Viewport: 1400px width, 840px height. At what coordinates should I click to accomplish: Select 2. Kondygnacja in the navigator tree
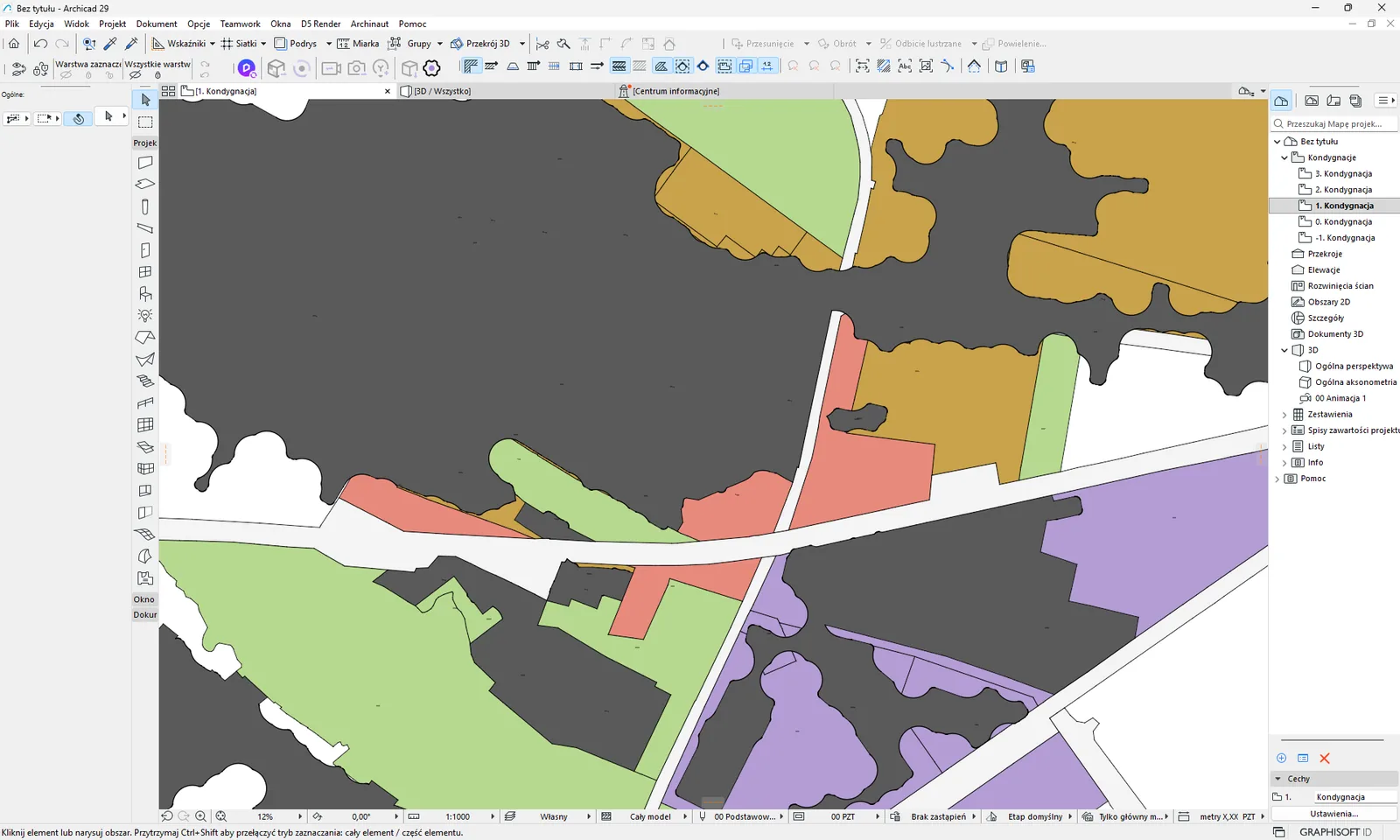[1343, 190]
